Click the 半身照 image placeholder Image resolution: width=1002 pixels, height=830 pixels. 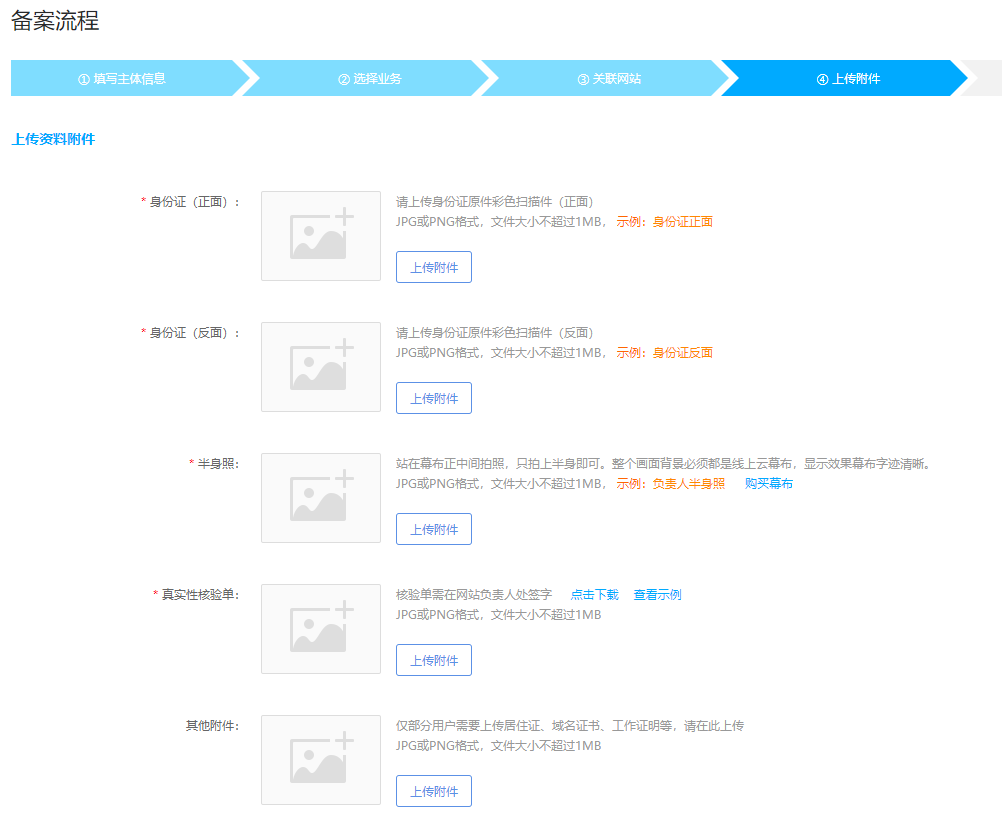(320, 498)
